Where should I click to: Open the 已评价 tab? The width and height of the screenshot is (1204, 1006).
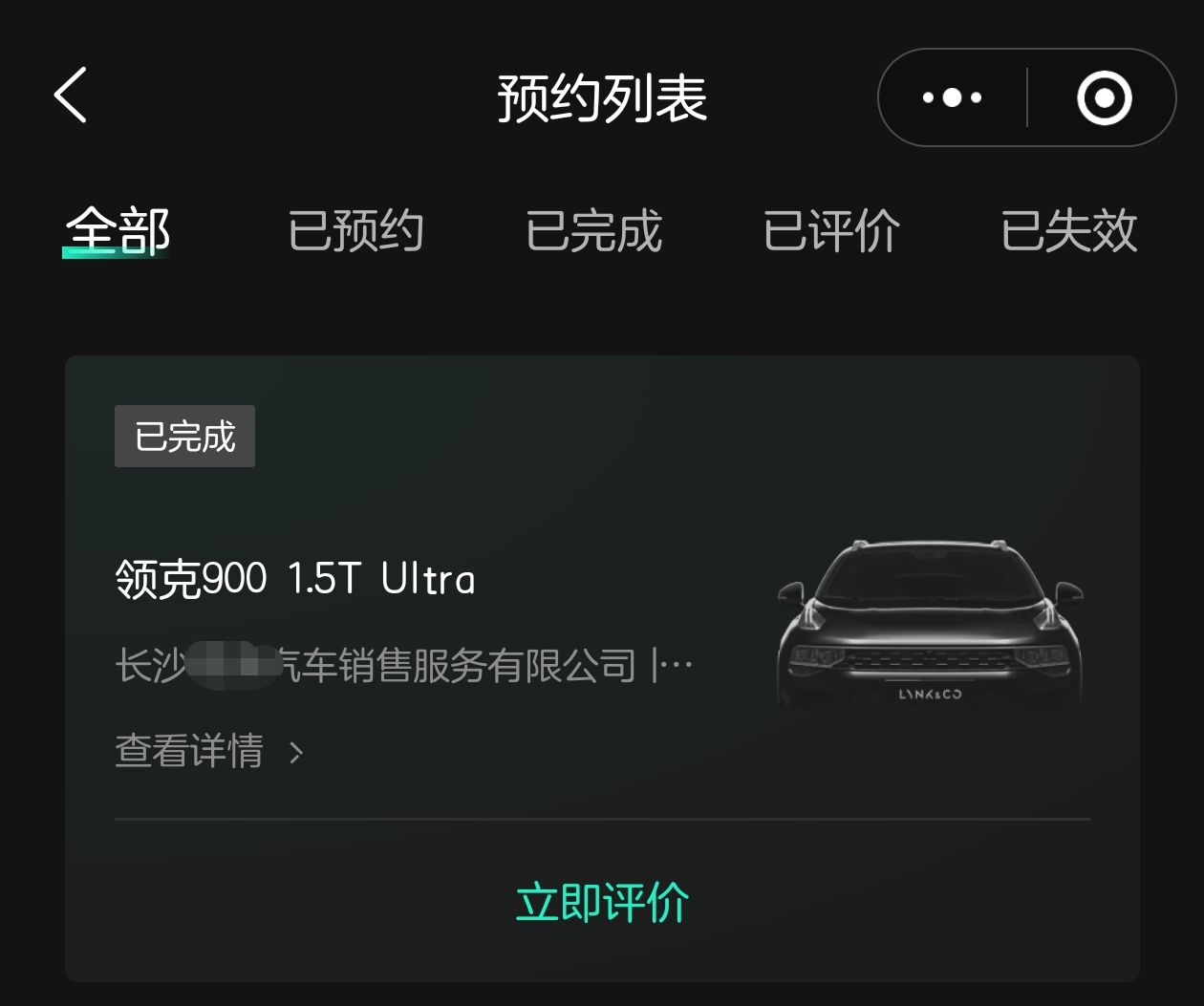click(831, 230)
